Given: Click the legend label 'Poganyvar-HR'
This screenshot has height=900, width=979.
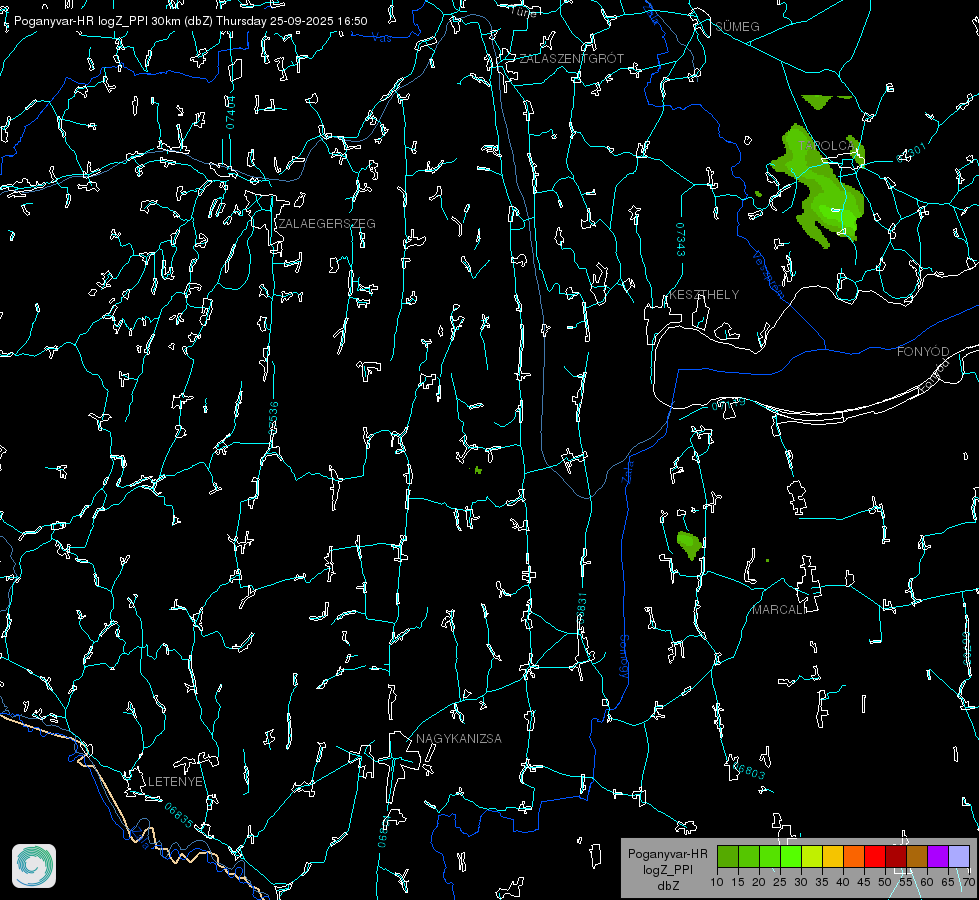Looking at the screenshot, I should tap(667, 853).
